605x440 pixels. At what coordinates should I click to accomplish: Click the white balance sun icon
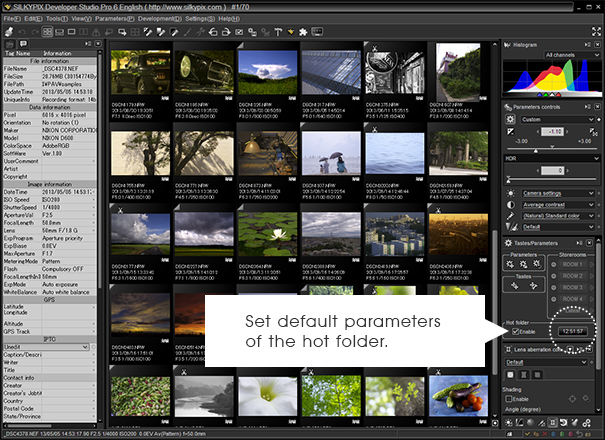510,193
